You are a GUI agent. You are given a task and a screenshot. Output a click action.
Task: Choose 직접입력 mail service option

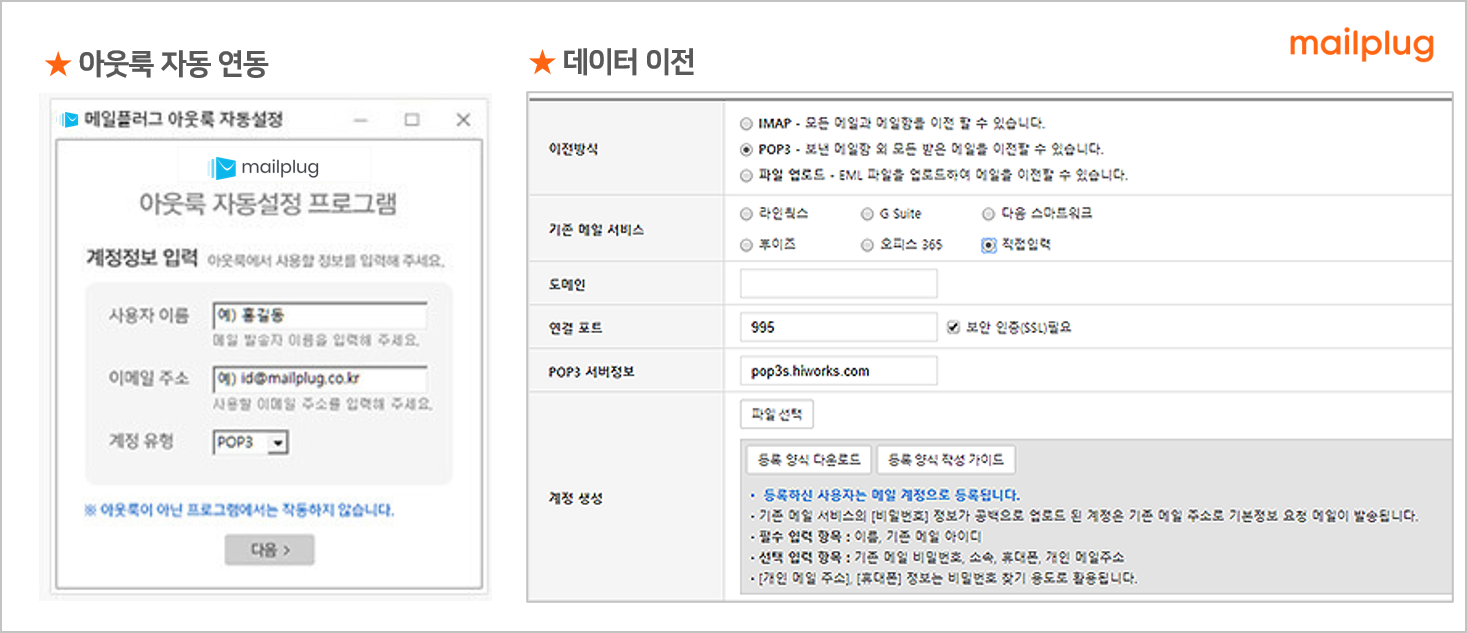[x=989, y=244]
